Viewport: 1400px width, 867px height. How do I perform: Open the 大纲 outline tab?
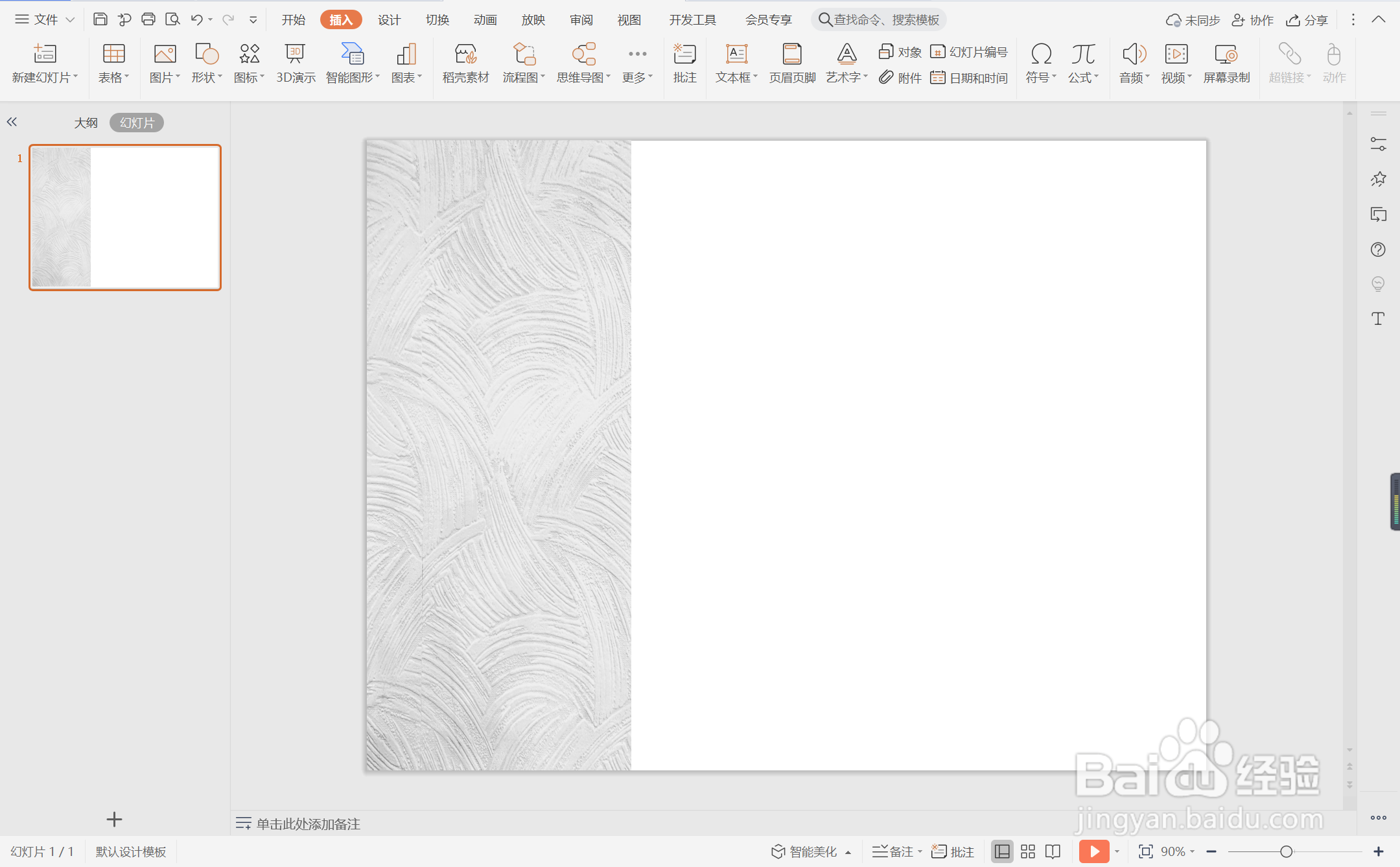pos(86,123)
